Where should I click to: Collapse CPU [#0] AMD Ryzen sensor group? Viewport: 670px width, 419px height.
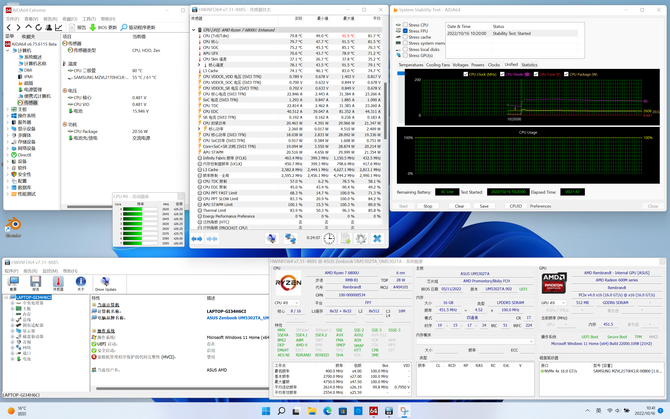[x=194, y=30]
